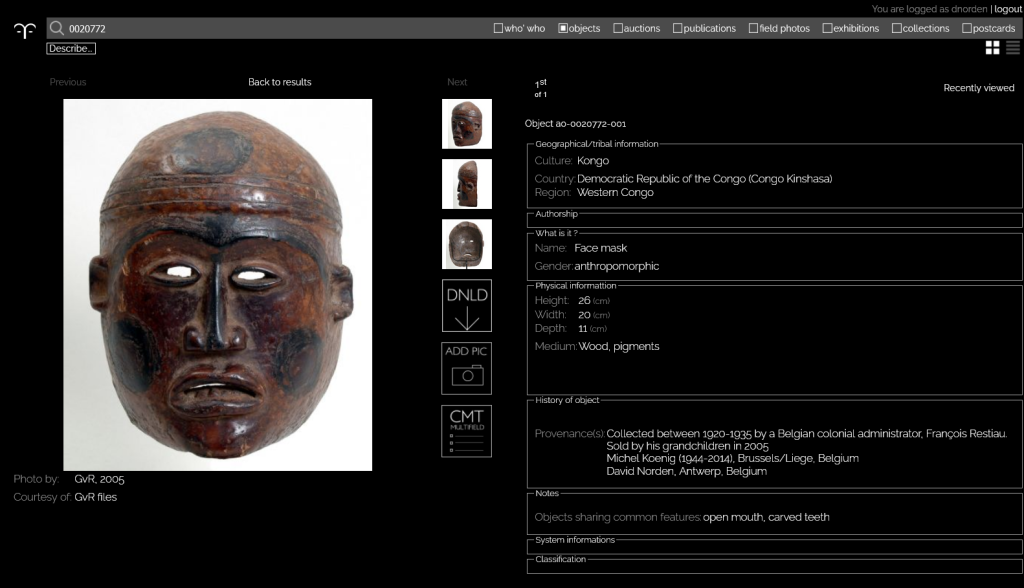Open the Describe button
The height and width of the screenshot is (588, 1024).
pos(71,48)
